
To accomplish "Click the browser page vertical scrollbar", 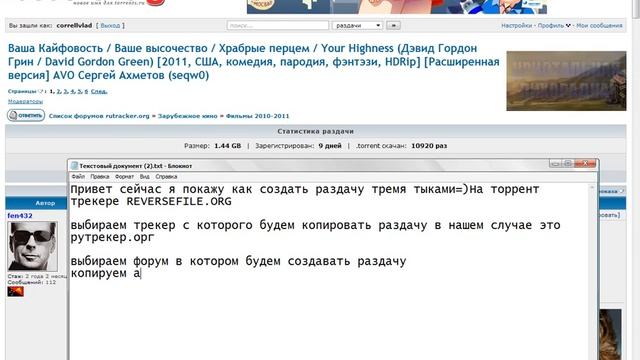I will click(x=636, y=180).
